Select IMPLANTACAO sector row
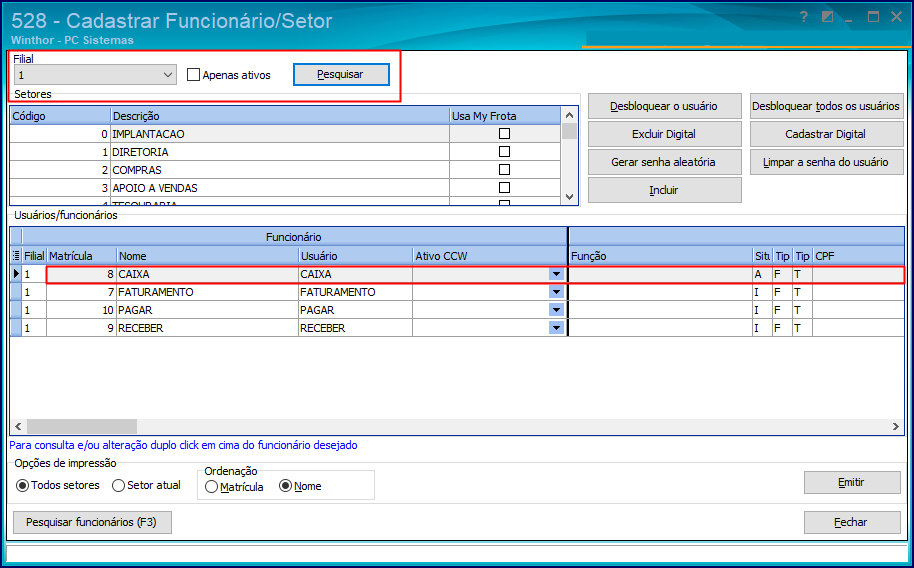Screen dimensions: 914x568 click(x=285, y=134)
